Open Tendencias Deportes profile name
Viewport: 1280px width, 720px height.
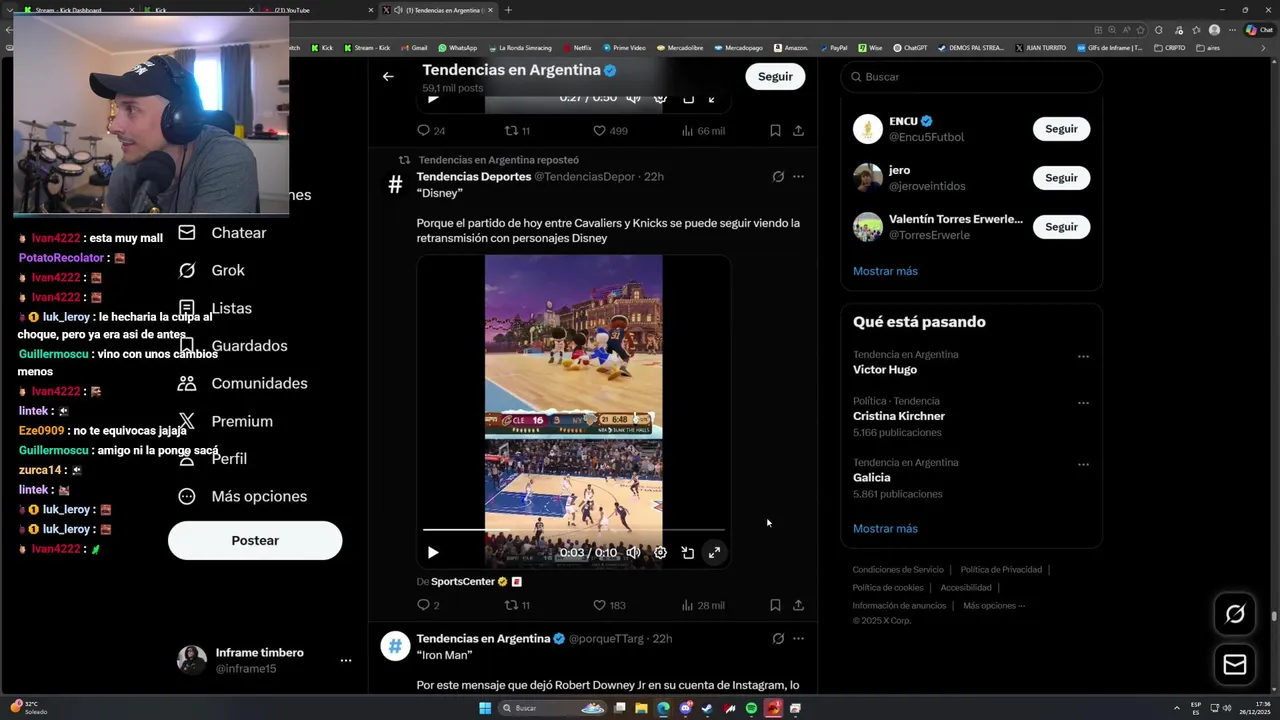coord(474,176)
